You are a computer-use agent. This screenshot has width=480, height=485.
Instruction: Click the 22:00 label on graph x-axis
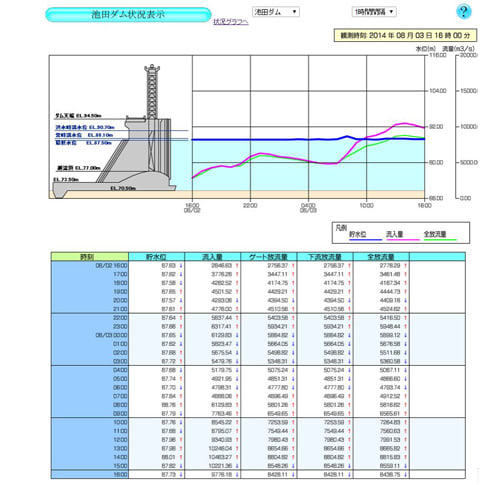[250, 205]
